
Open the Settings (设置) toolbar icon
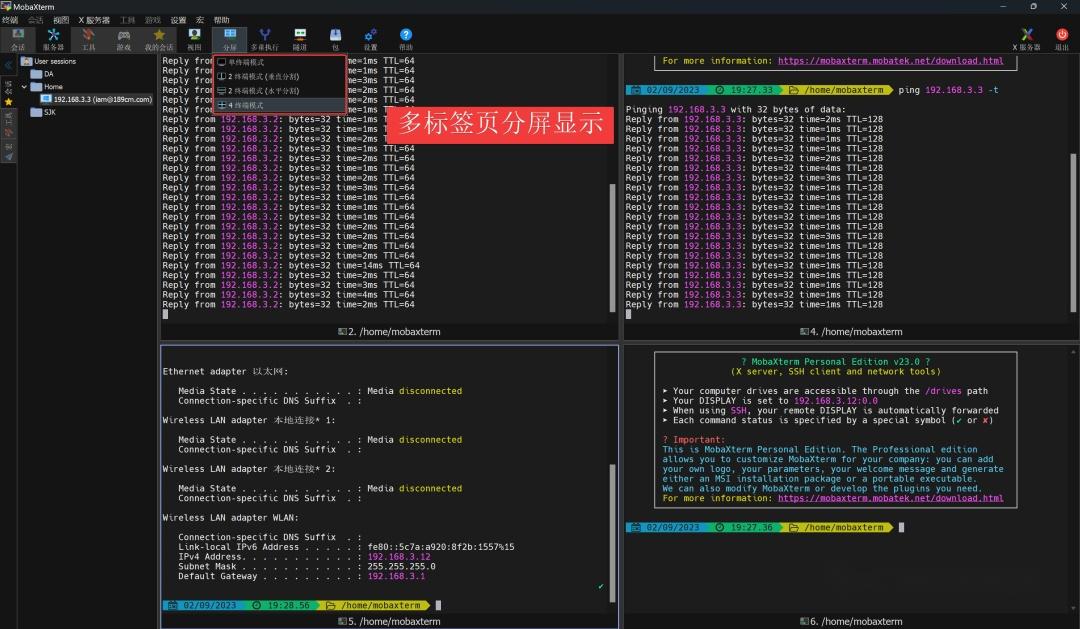370,38
